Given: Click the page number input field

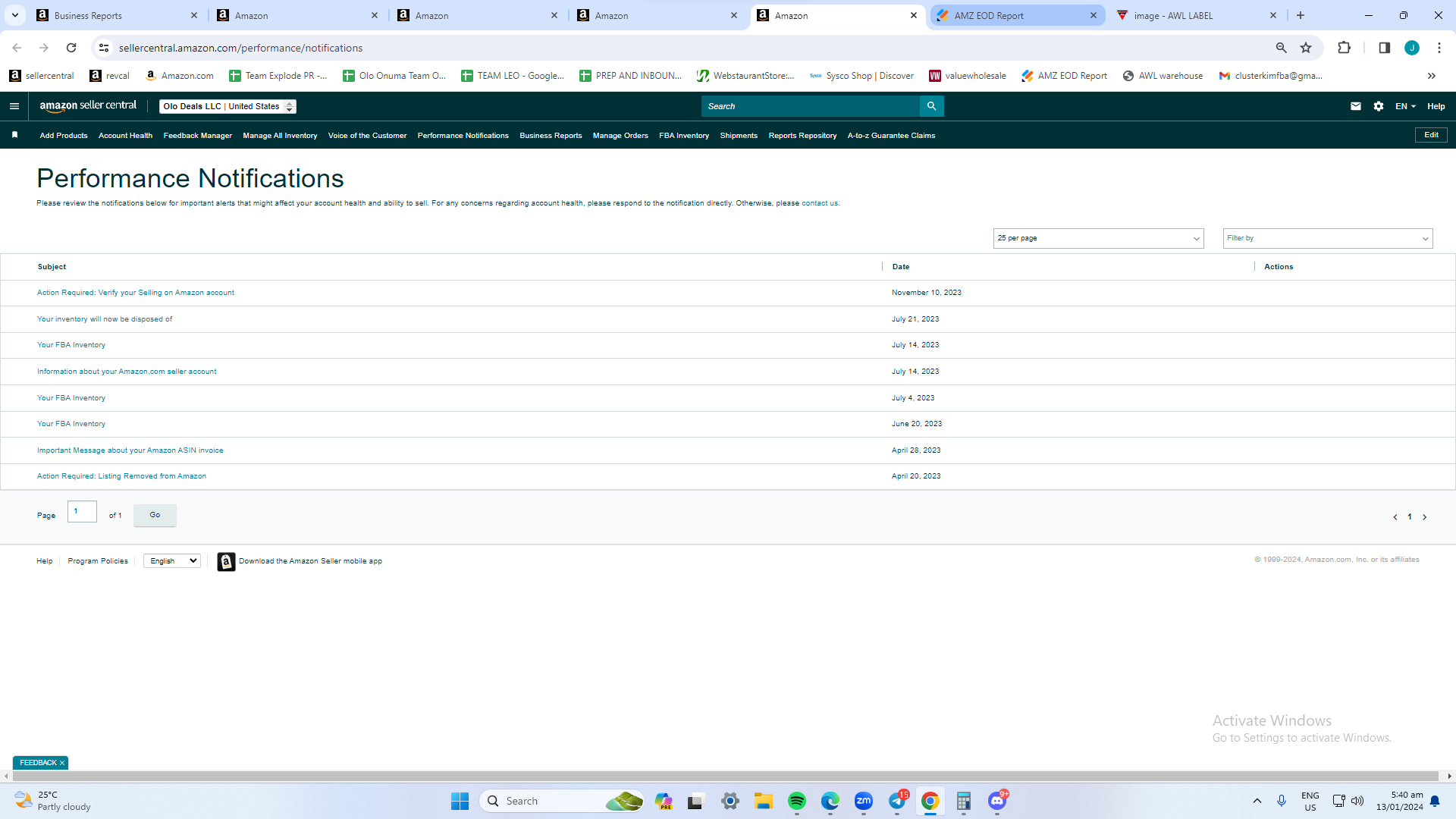Looking at the screenshot, I should click(x=82, y=511).
